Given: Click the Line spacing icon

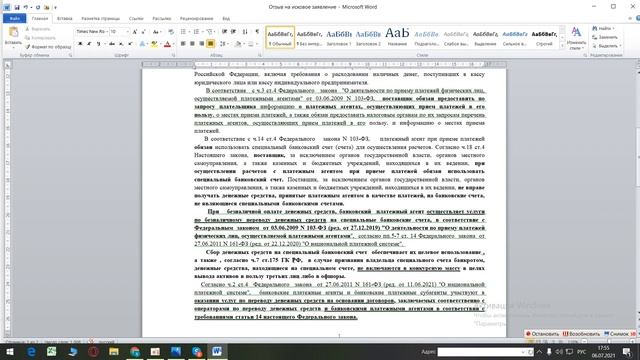Looking at the screenshot, I should (x=222, y=44).
